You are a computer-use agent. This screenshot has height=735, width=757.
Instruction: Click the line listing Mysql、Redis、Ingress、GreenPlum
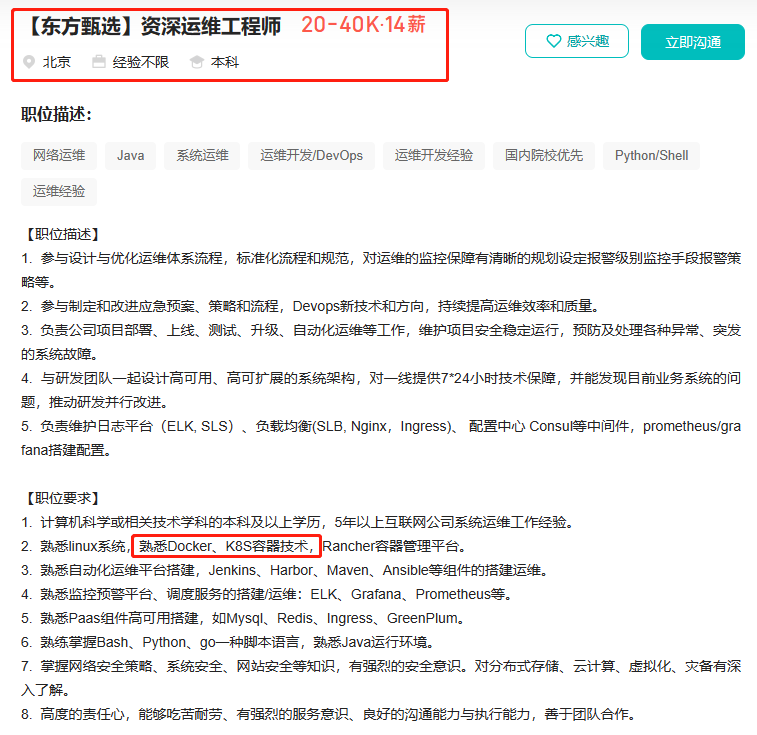(243, 618)
